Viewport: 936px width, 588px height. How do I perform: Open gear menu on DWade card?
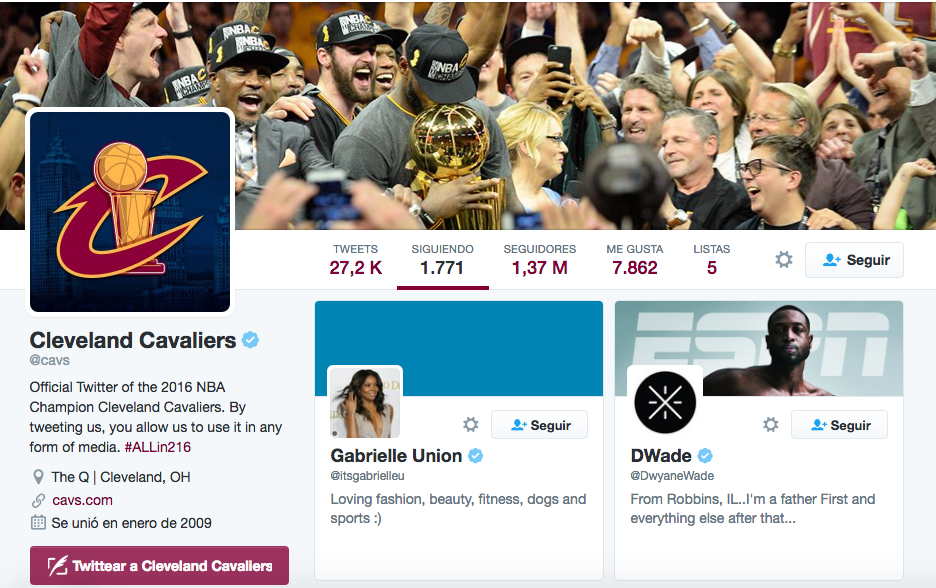771,424
